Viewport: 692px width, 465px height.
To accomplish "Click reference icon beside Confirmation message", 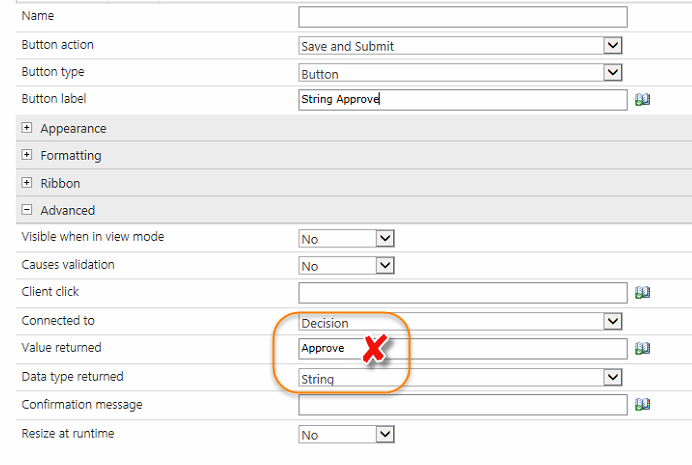I will point(643,404).
